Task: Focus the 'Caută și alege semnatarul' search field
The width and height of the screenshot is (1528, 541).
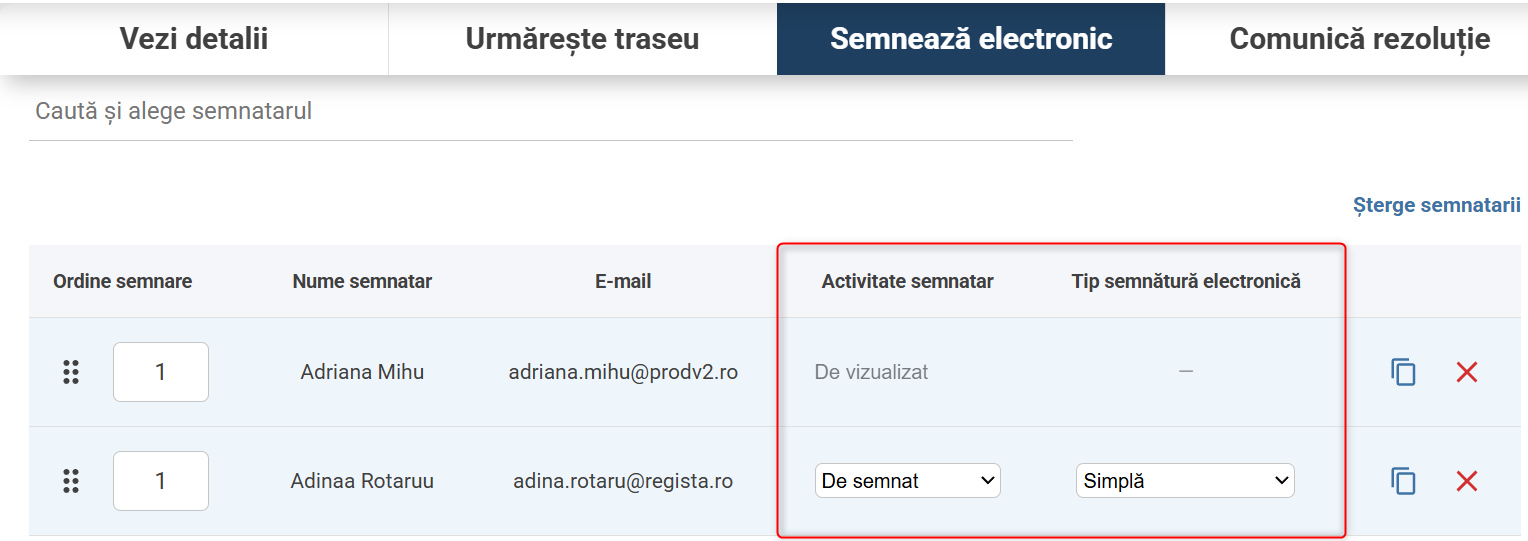Action: tap(550, 111)
